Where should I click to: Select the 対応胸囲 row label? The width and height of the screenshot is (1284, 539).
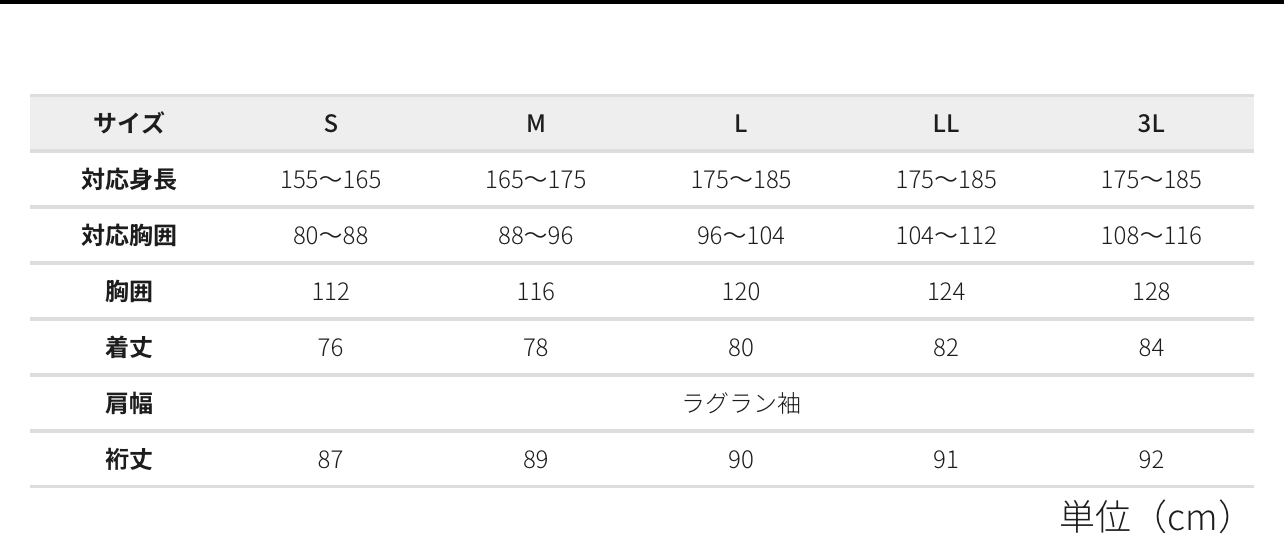129,236
